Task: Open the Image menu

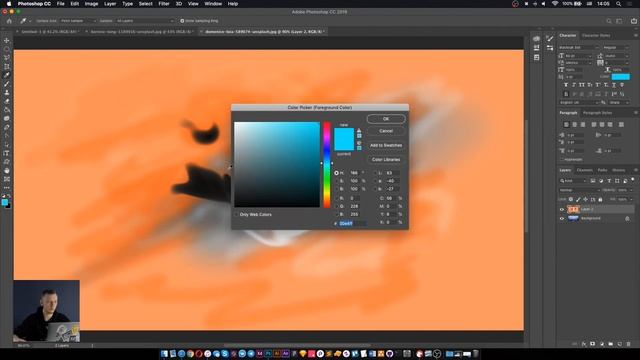Action: coord(91,4)
